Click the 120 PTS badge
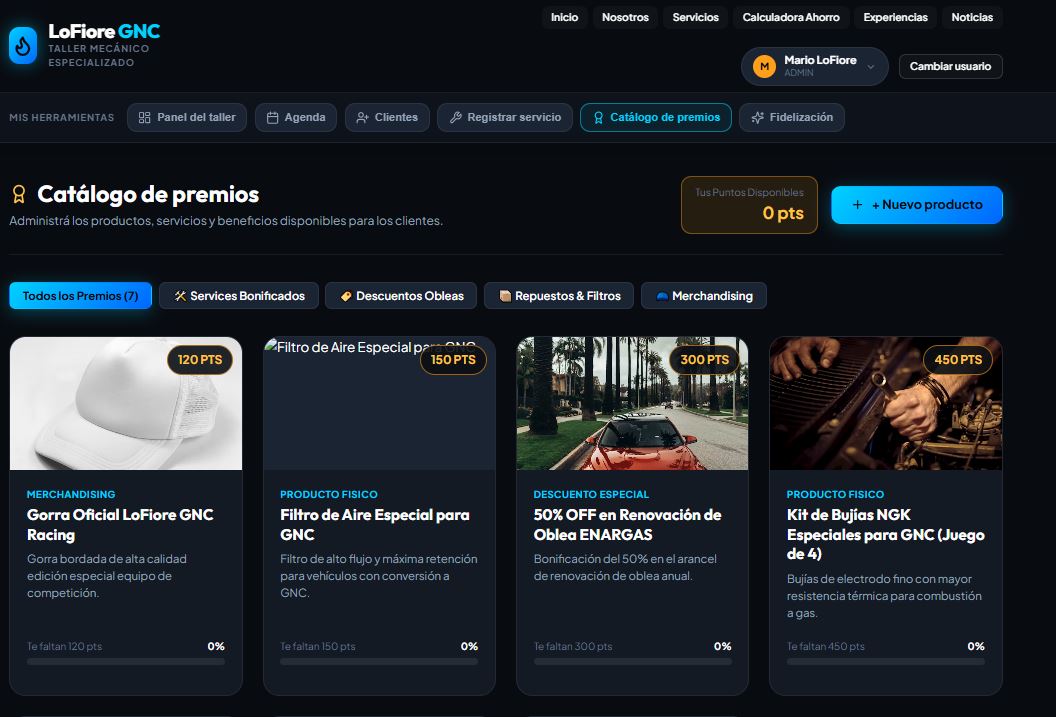 point(200,360)
